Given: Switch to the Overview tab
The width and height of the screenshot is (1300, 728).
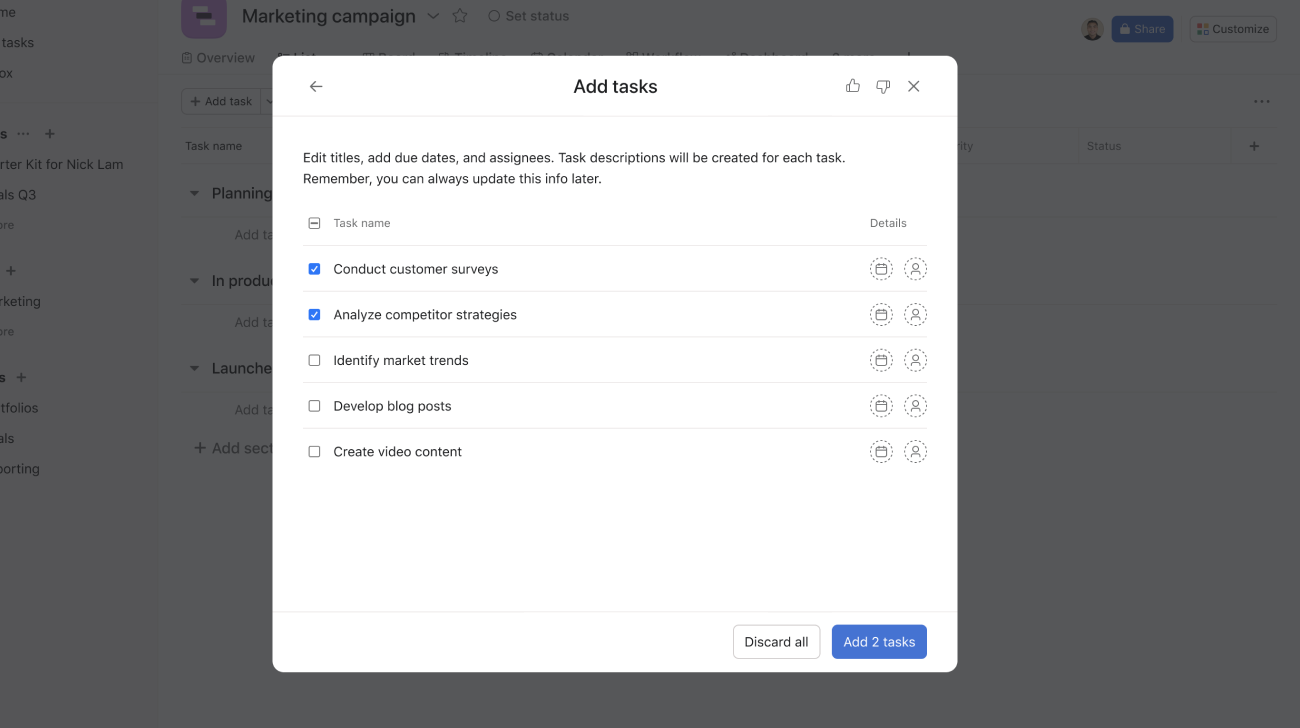Looking at the screenshot, I should tap(217, 57).
